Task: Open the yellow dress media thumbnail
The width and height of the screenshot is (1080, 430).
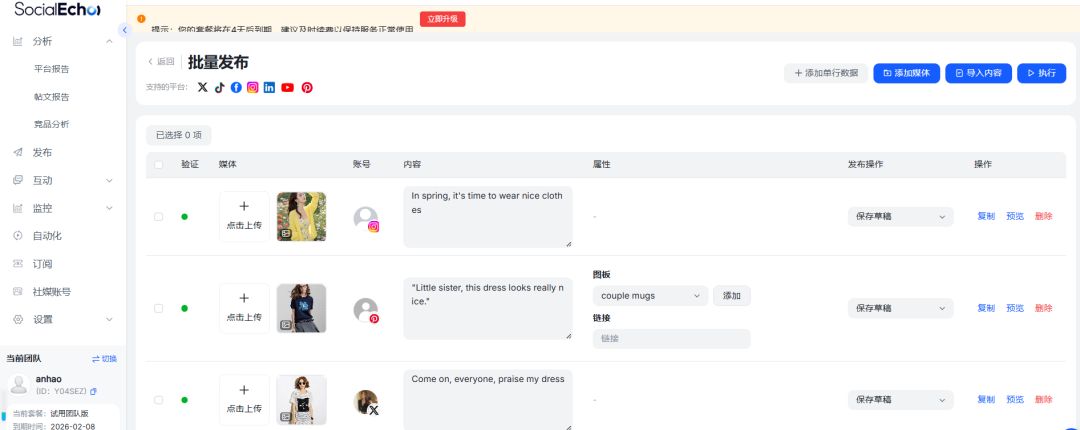Action: [302, 216]
